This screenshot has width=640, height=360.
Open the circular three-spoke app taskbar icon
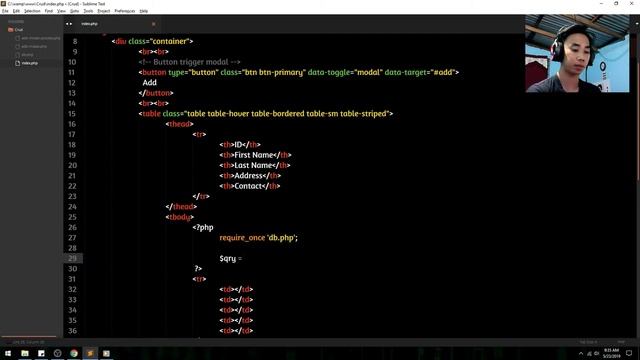pyautogui.click(x=58, y=353)
